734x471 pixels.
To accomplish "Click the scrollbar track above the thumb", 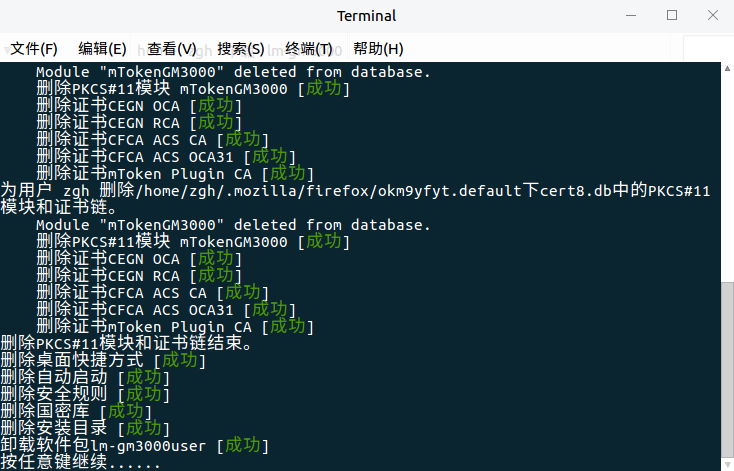I will pos(727,178).
